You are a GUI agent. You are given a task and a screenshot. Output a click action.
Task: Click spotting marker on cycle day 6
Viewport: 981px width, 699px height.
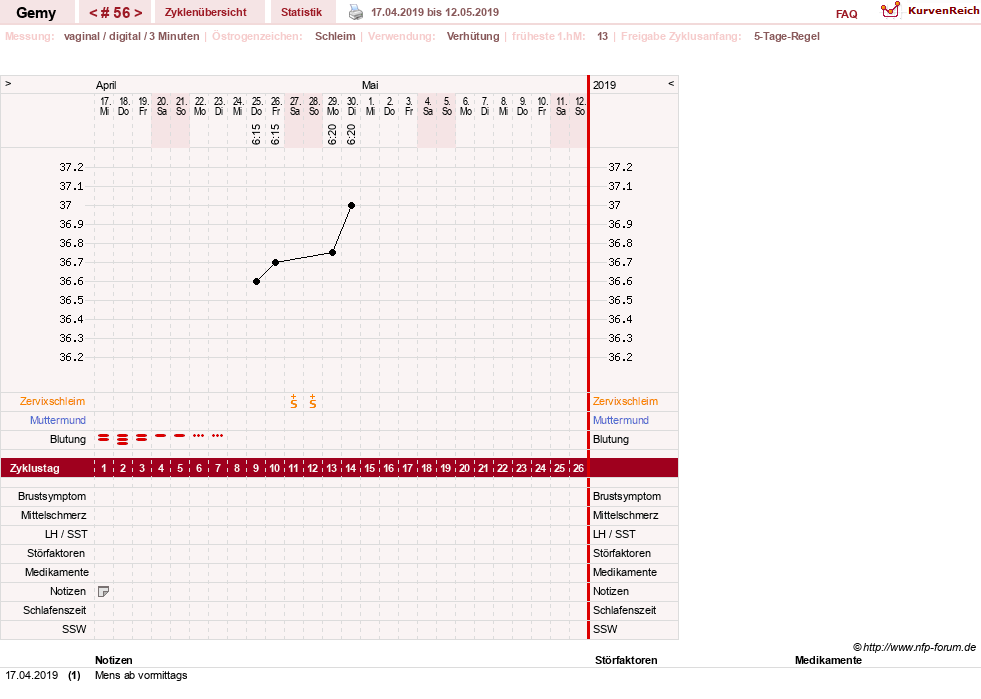[198, 436]
